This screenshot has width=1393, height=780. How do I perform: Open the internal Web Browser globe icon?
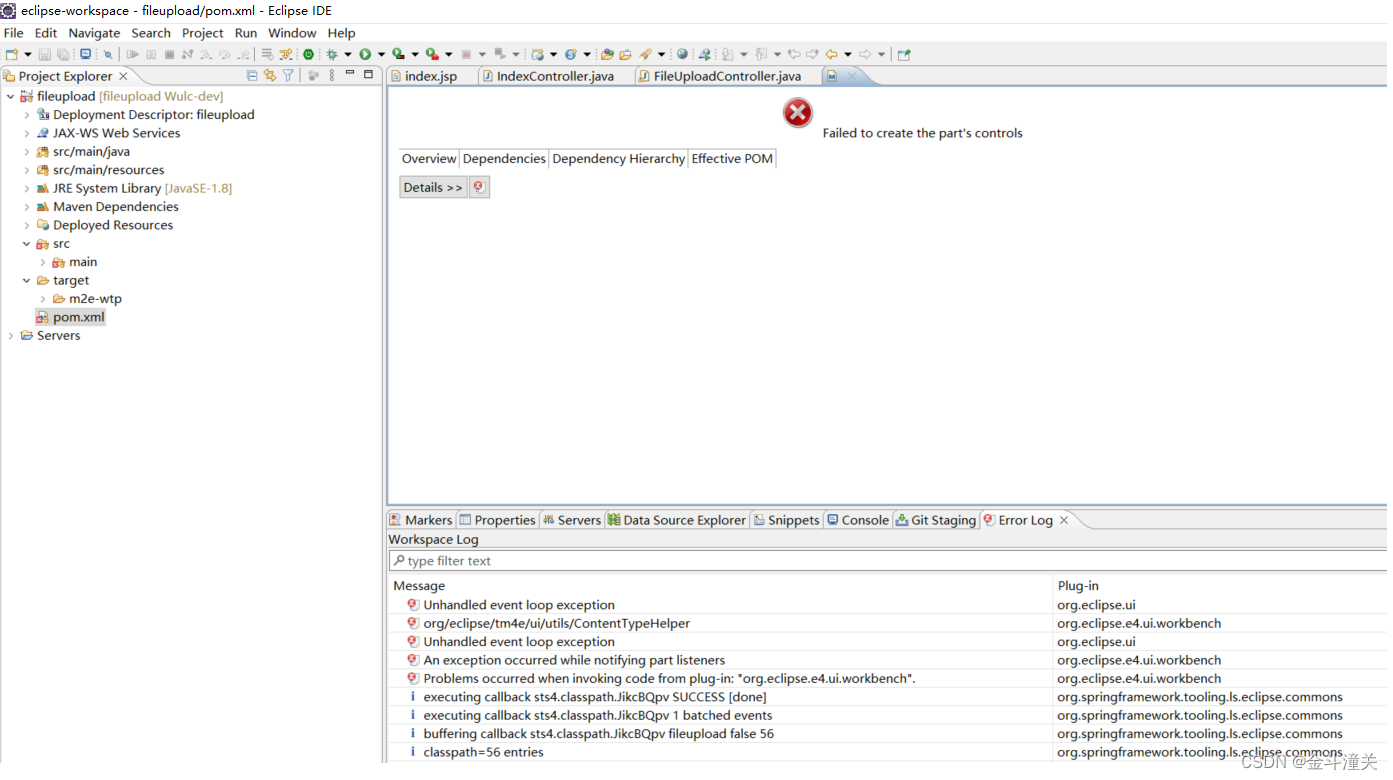[682, 54]
